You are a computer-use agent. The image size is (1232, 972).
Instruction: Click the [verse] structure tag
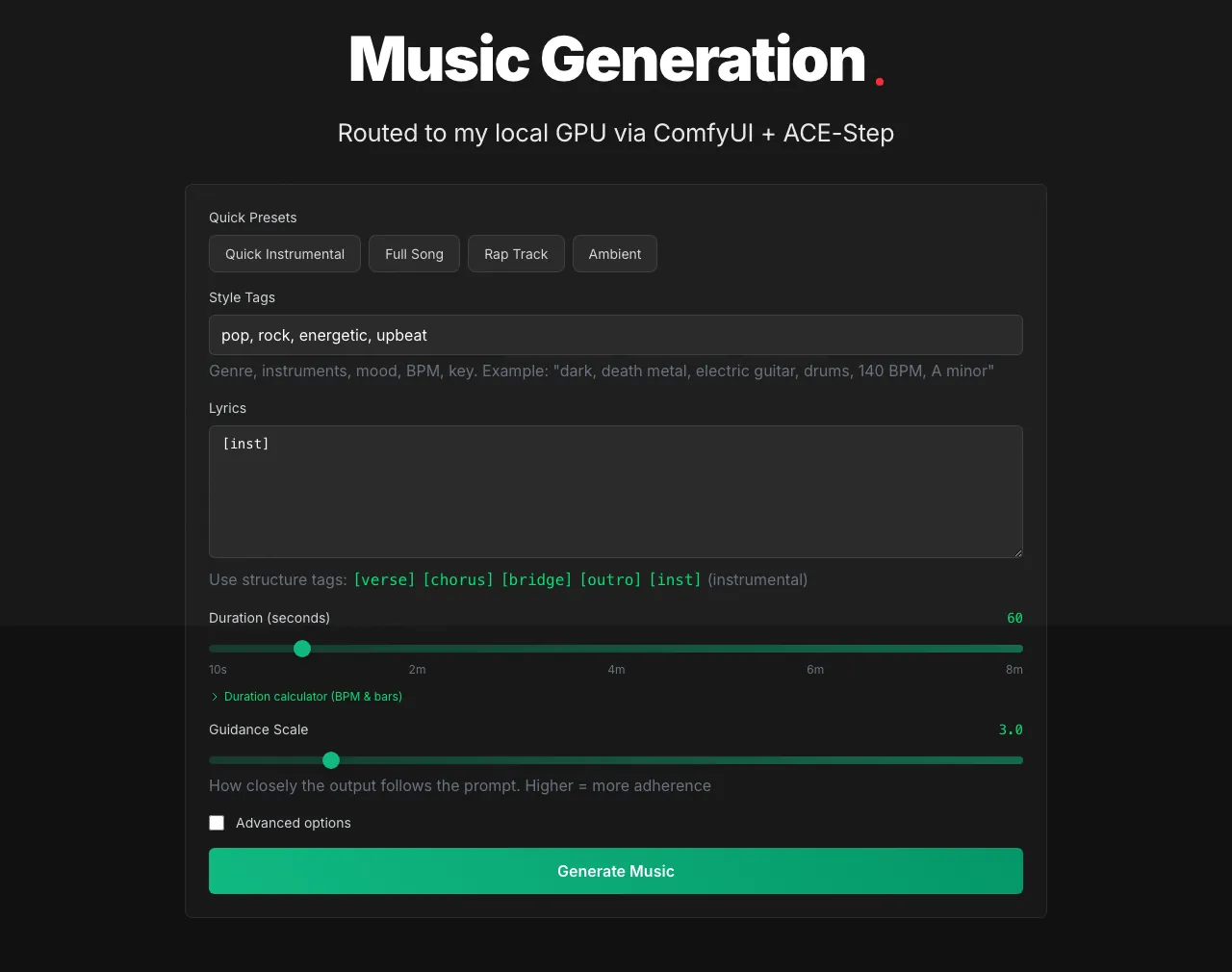tap(384, 579)
